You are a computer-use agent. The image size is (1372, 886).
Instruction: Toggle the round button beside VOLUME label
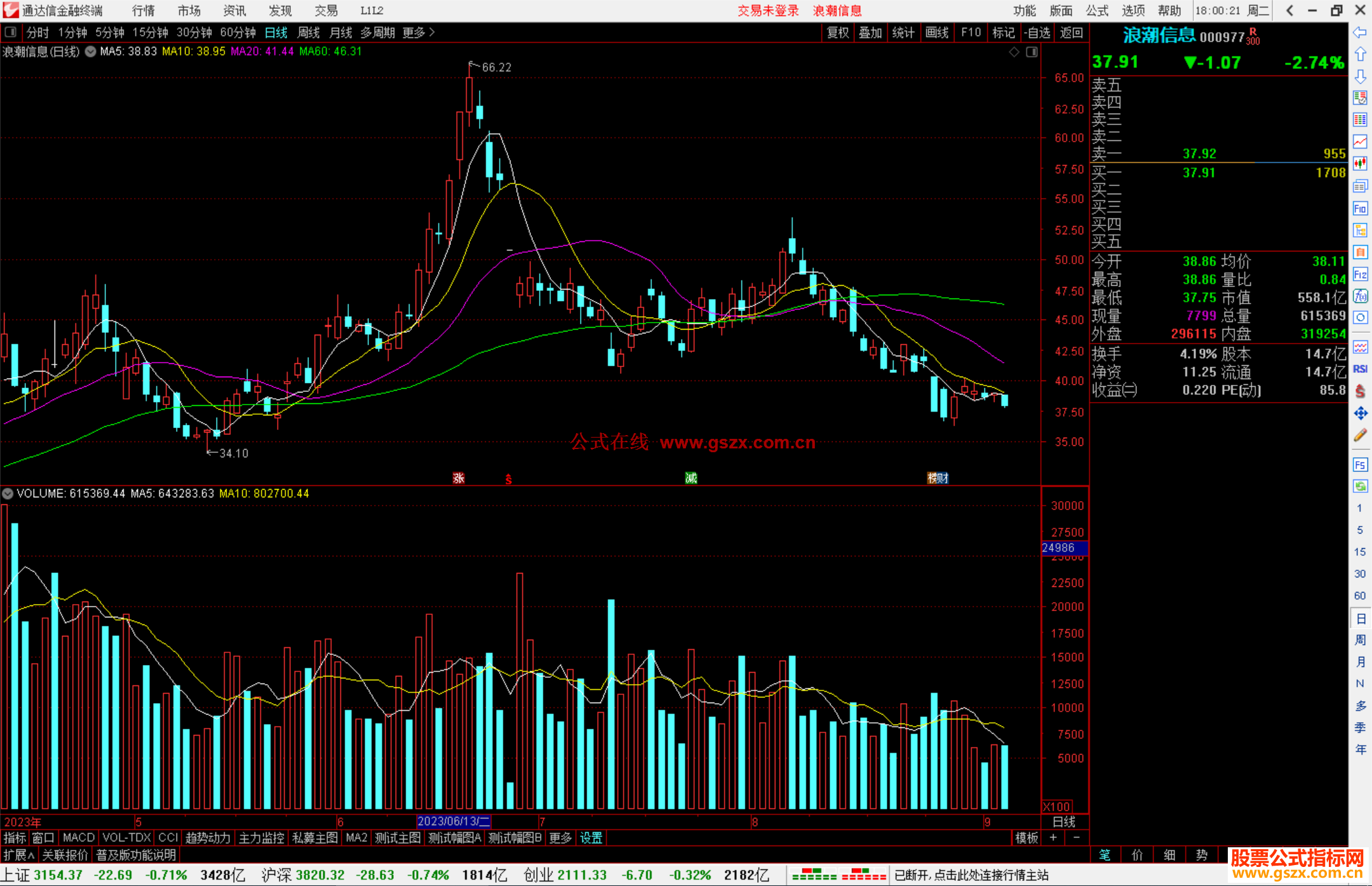(x=8, y=493)
